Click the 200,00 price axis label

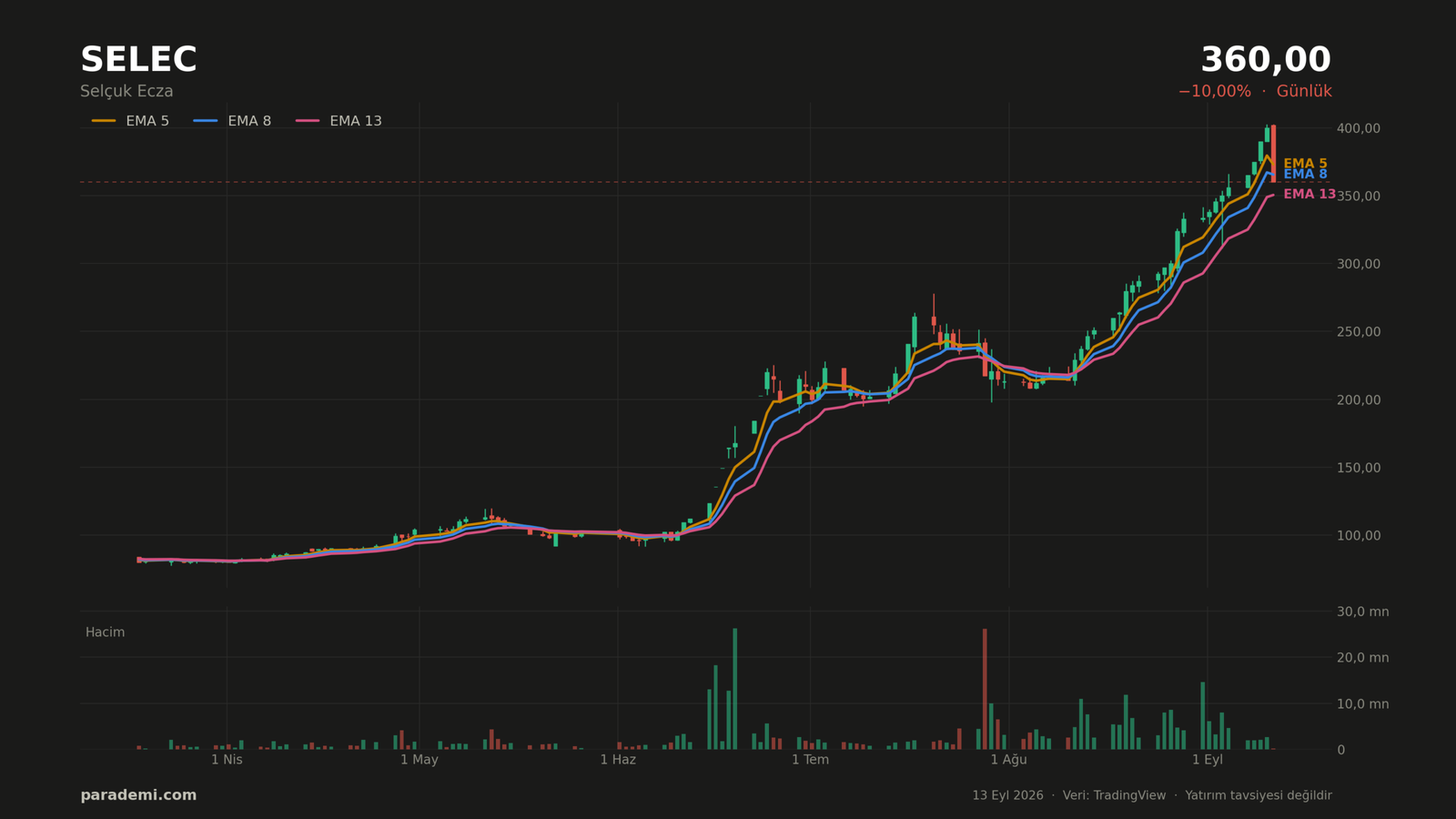tap(1358, 400)
